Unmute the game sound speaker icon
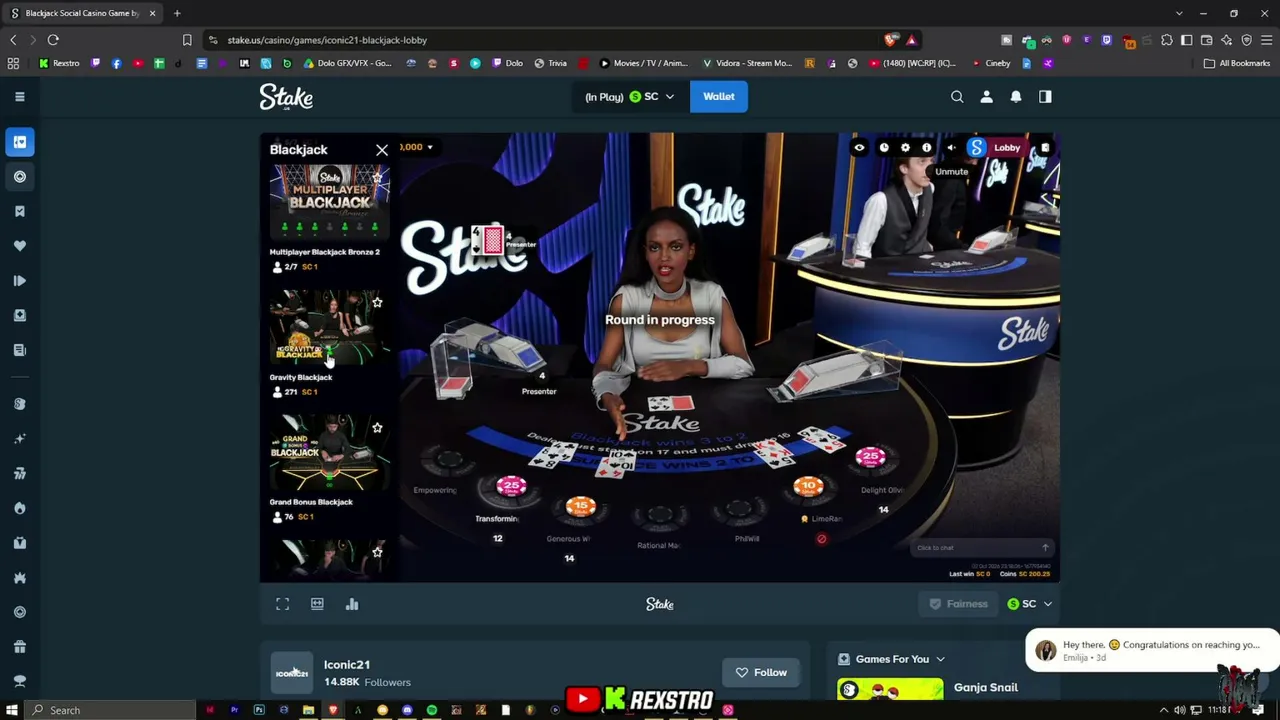This screenshot has width=1280, height=720. 951,148
